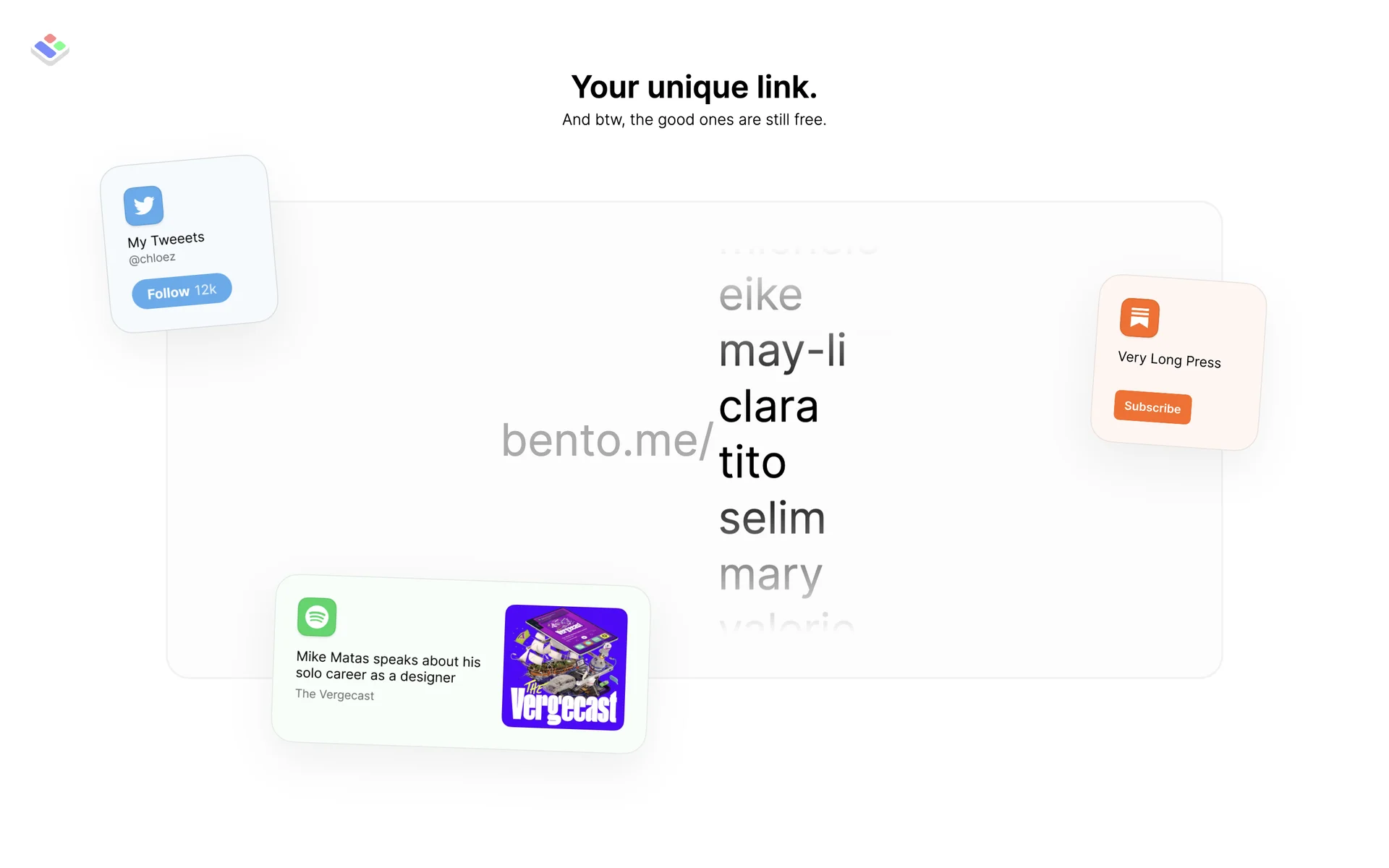Click the Bento logo icon
Screen dimensions: 1389x868
(50, 49)
